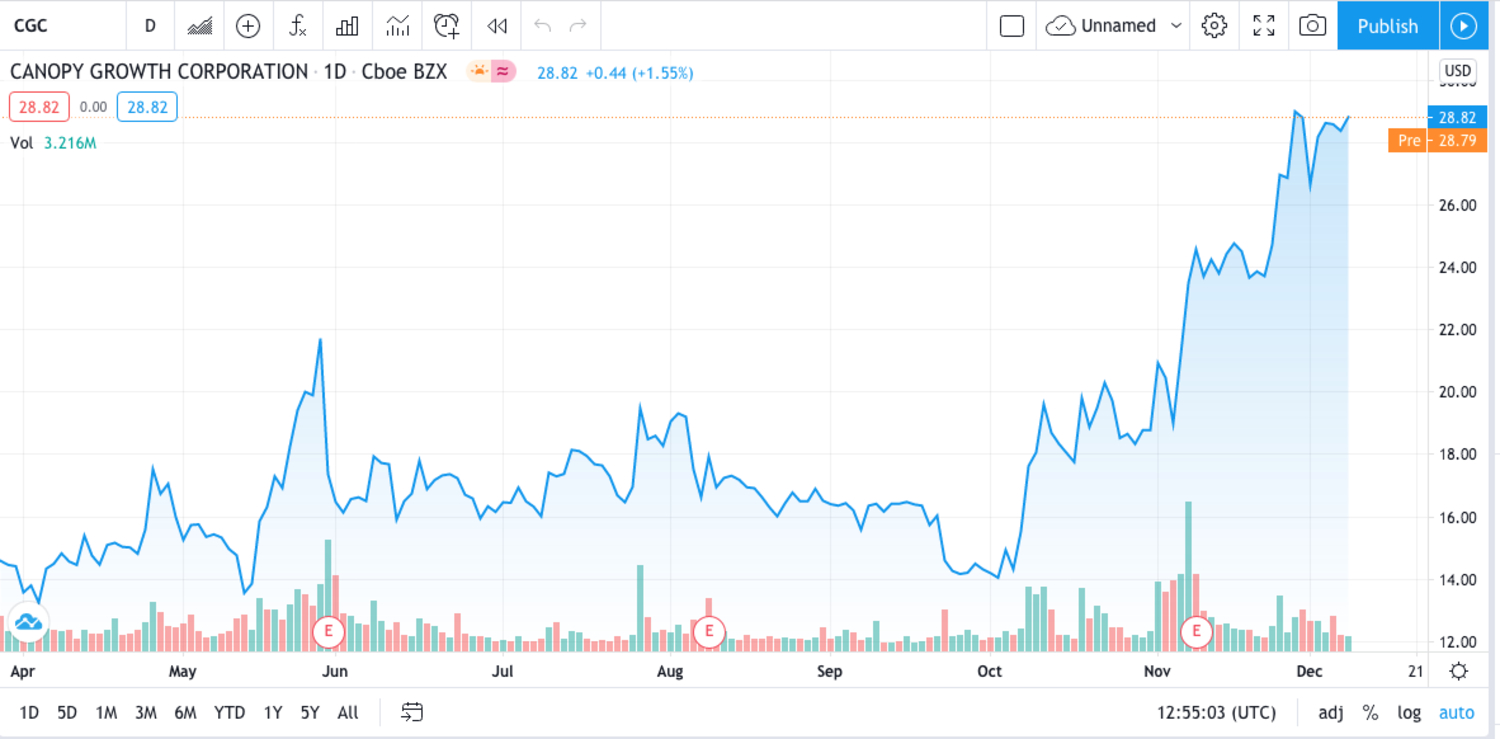Screen dimensions: 1500x739
Task: Click the earnings E marker near August
Action: coord(709,632)
